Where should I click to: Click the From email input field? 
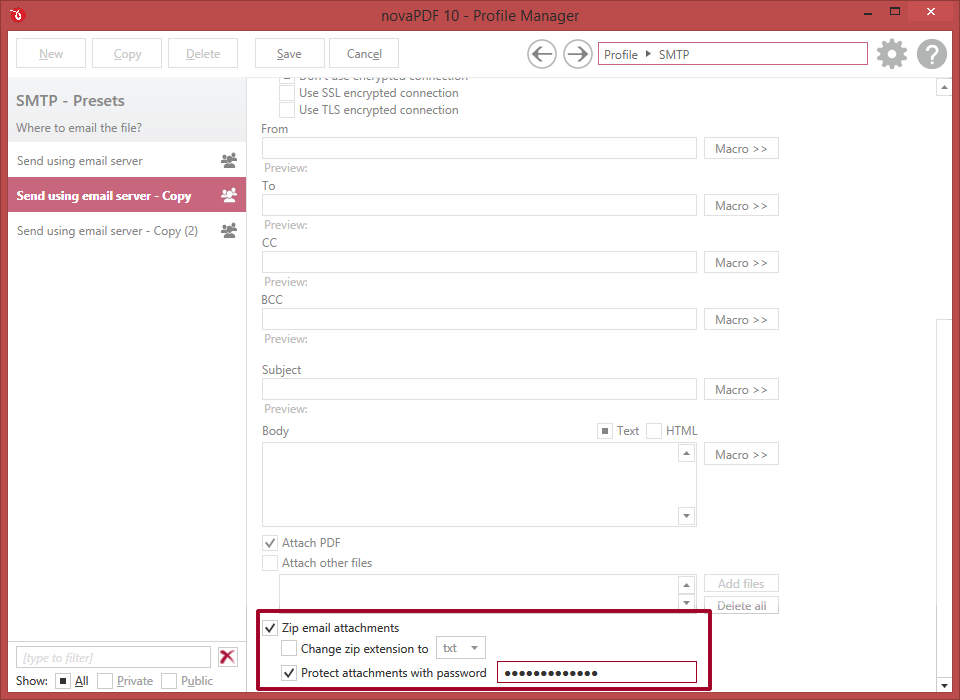[479, 148]
